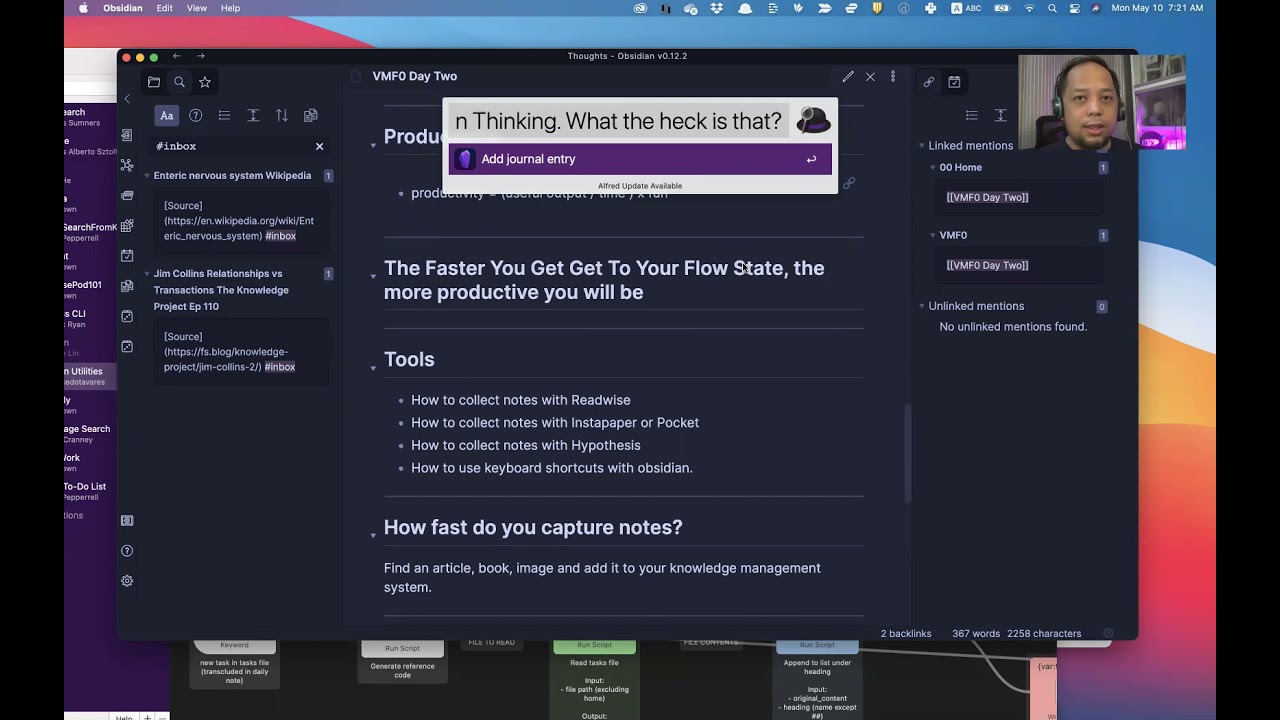This screenshot has height=720, width=1280.
Task: Switch note to edit mode pencil
Action: click(x=848, y=77)
